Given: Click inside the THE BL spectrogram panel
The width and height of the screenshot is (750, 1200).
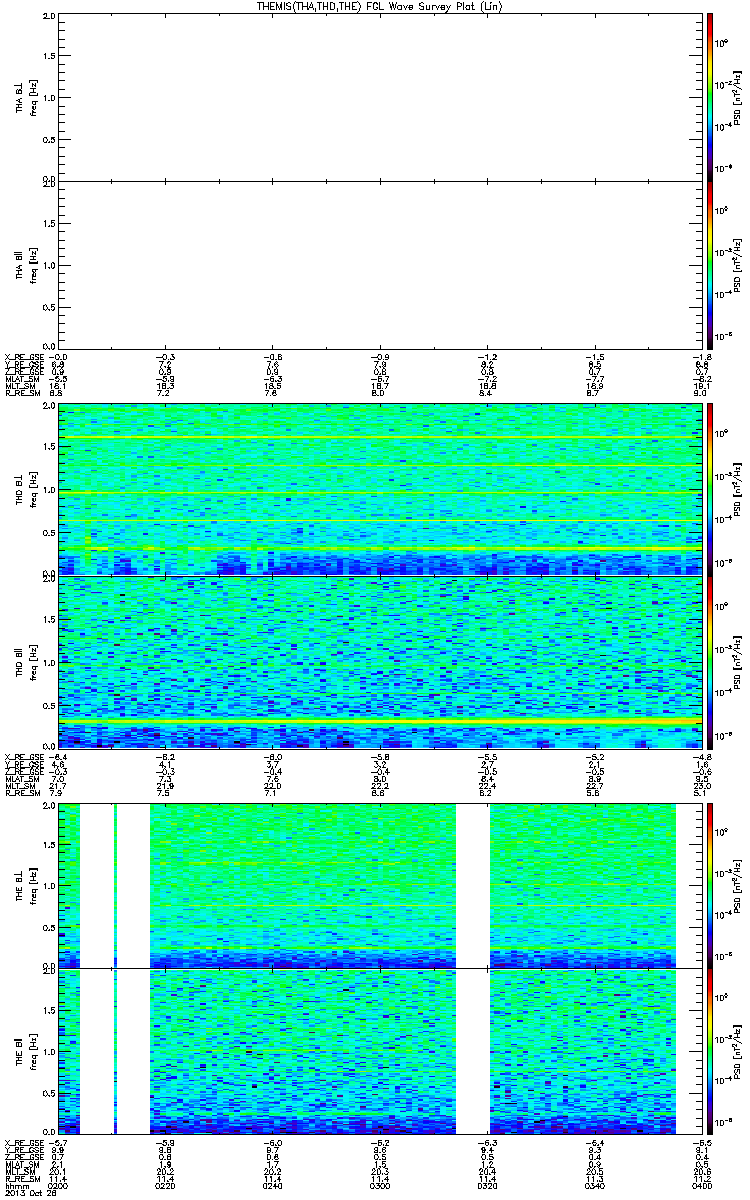Looking at the screenshot, I should point(380,885).
